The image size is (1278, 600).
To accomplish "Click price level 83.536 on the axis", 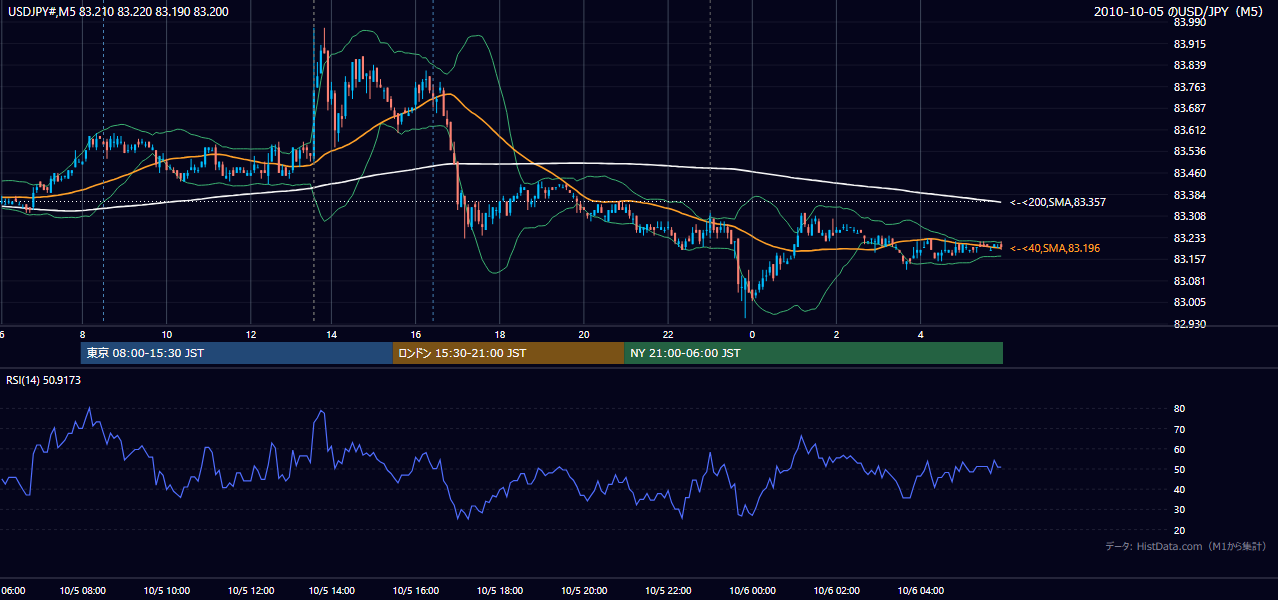I will (1188, 151).
